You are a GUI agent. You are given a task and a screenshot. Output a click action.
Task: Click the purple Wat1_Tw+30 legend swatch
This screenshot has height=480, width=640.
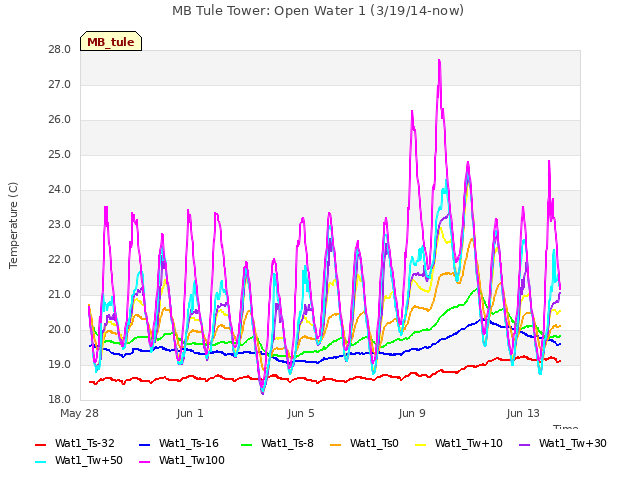coord(524,444)
